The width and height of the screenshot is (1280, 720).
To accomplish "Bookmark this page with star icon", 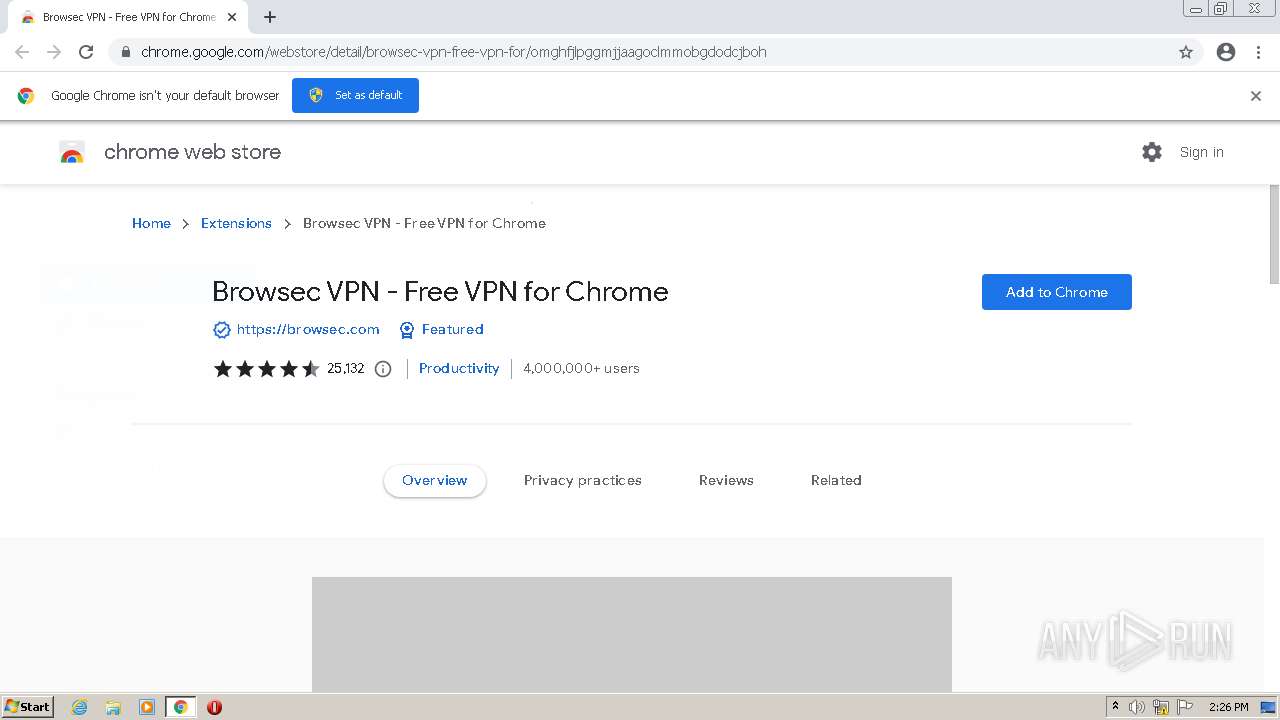I will tap(1186, 52).
